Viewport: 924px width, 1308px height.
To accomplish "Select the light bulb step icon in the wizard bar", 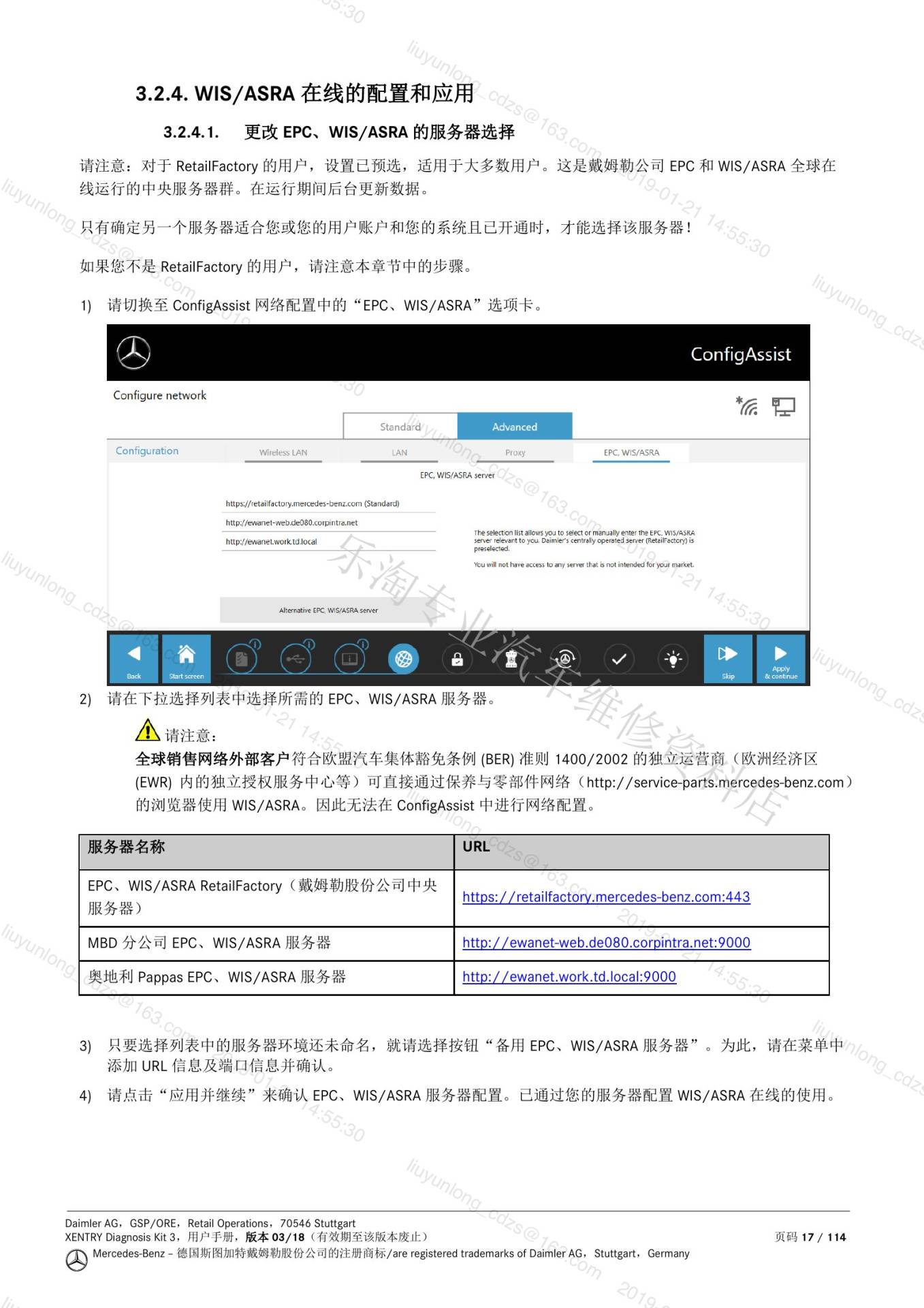I will [673, 659].
